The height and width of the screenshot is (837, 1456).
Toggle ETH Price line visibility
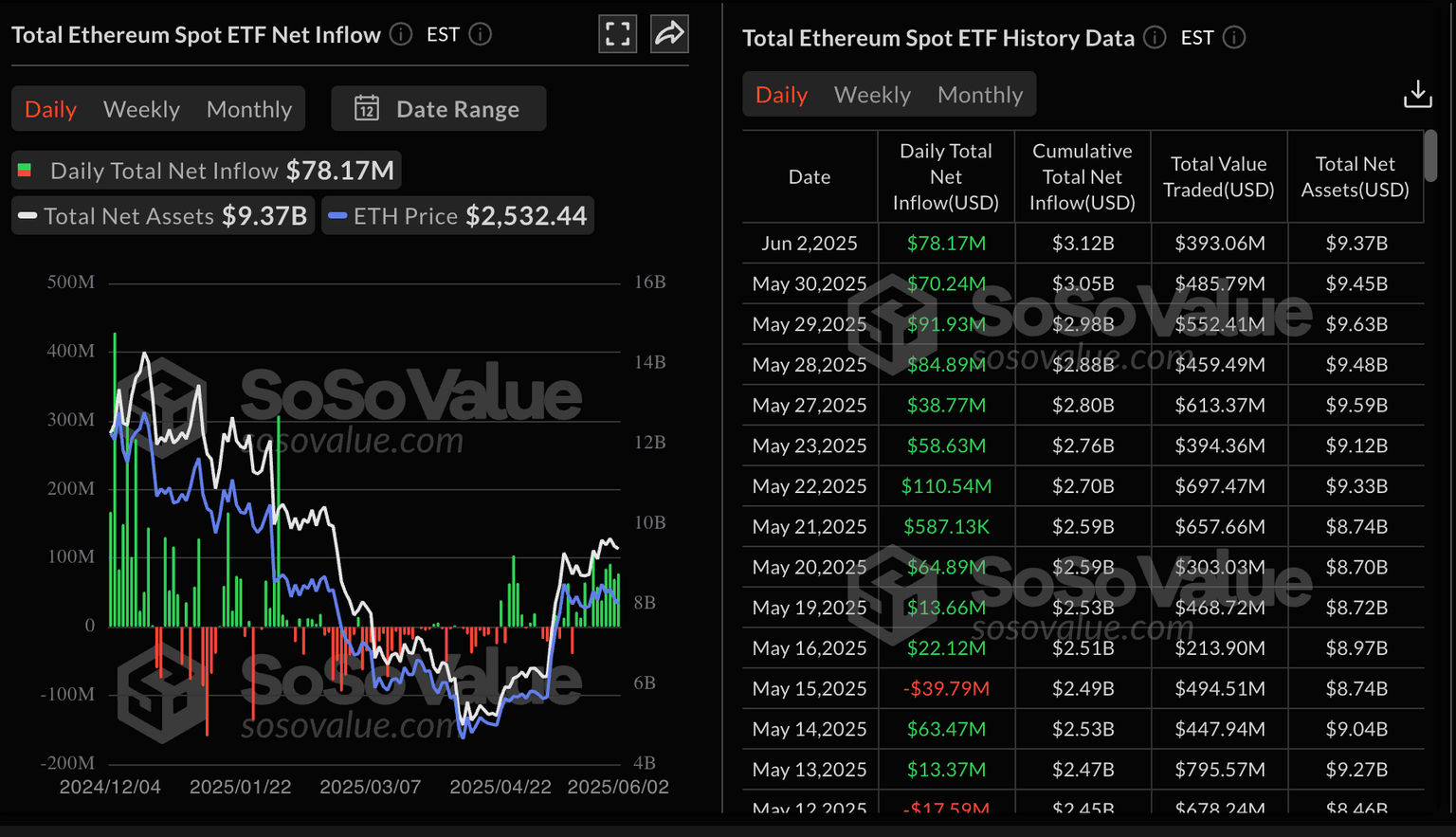[458, 216]
